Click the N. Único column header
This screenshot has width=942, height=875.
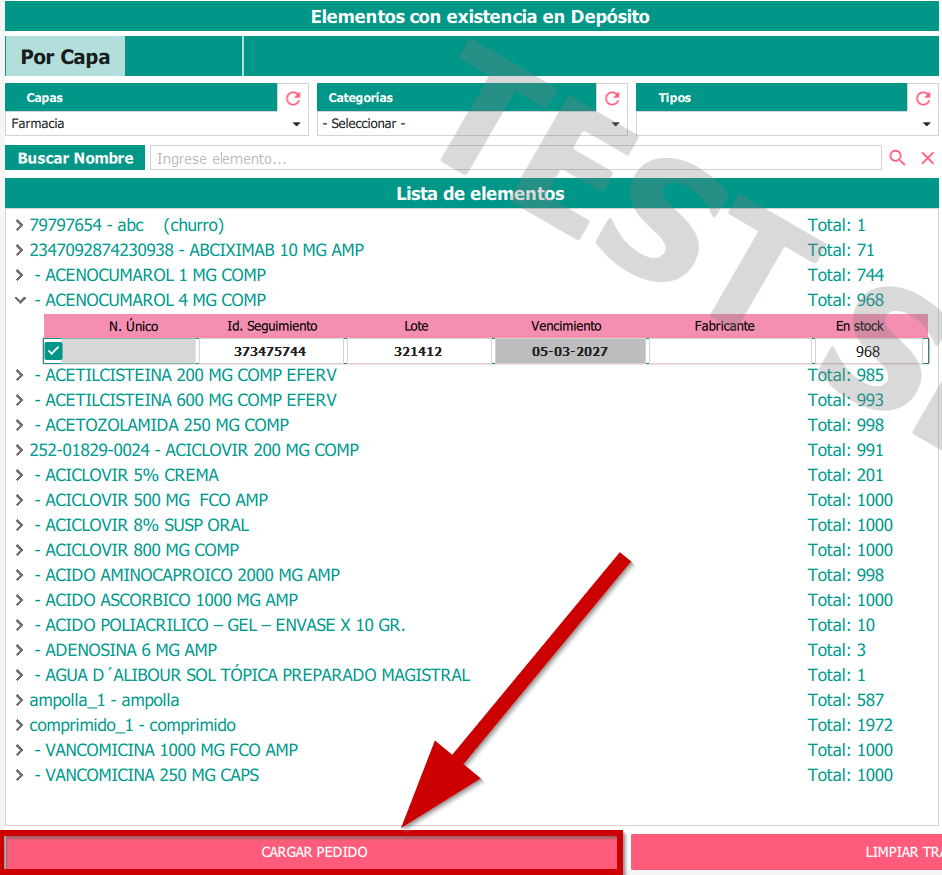[x=133, y=326]
